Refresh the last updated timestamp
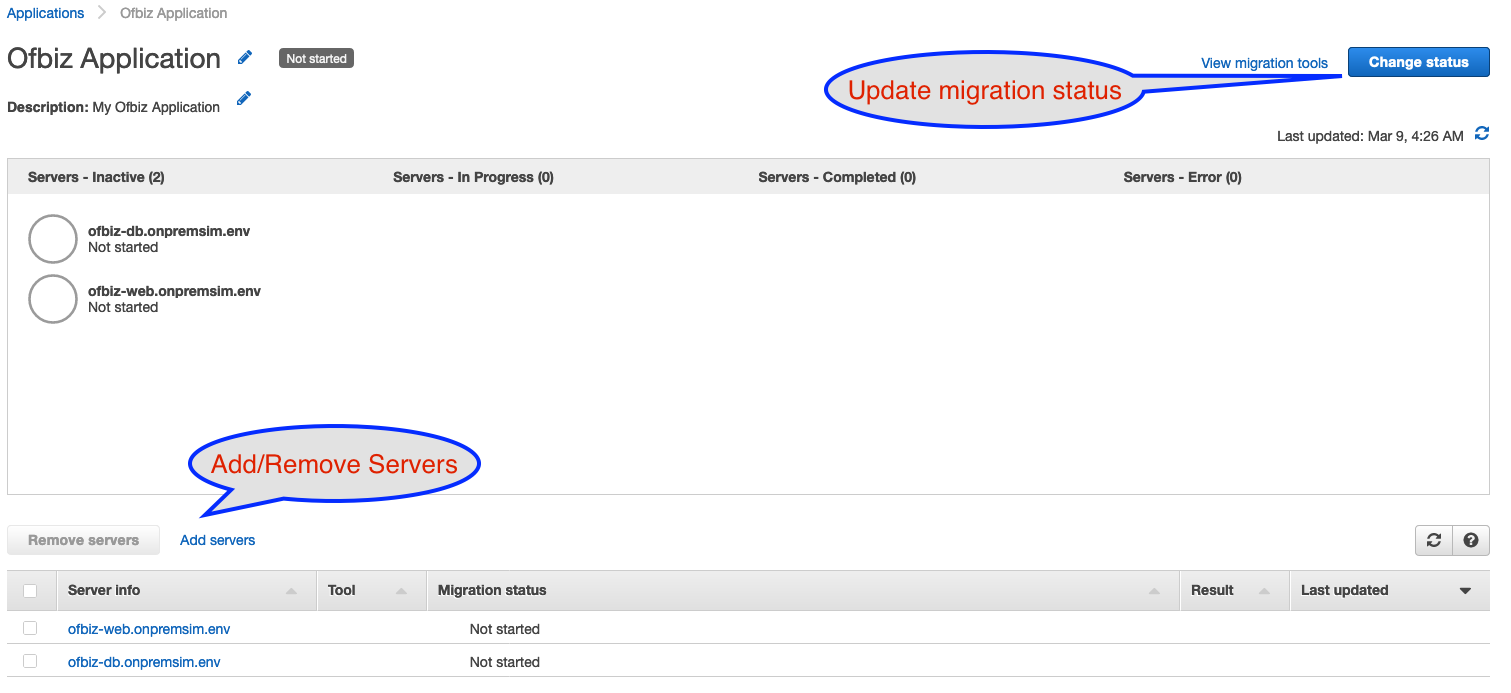Image resolution: width=1511 pixels, height=693 pixels. pyautogui.click(x=1482, y=133)
